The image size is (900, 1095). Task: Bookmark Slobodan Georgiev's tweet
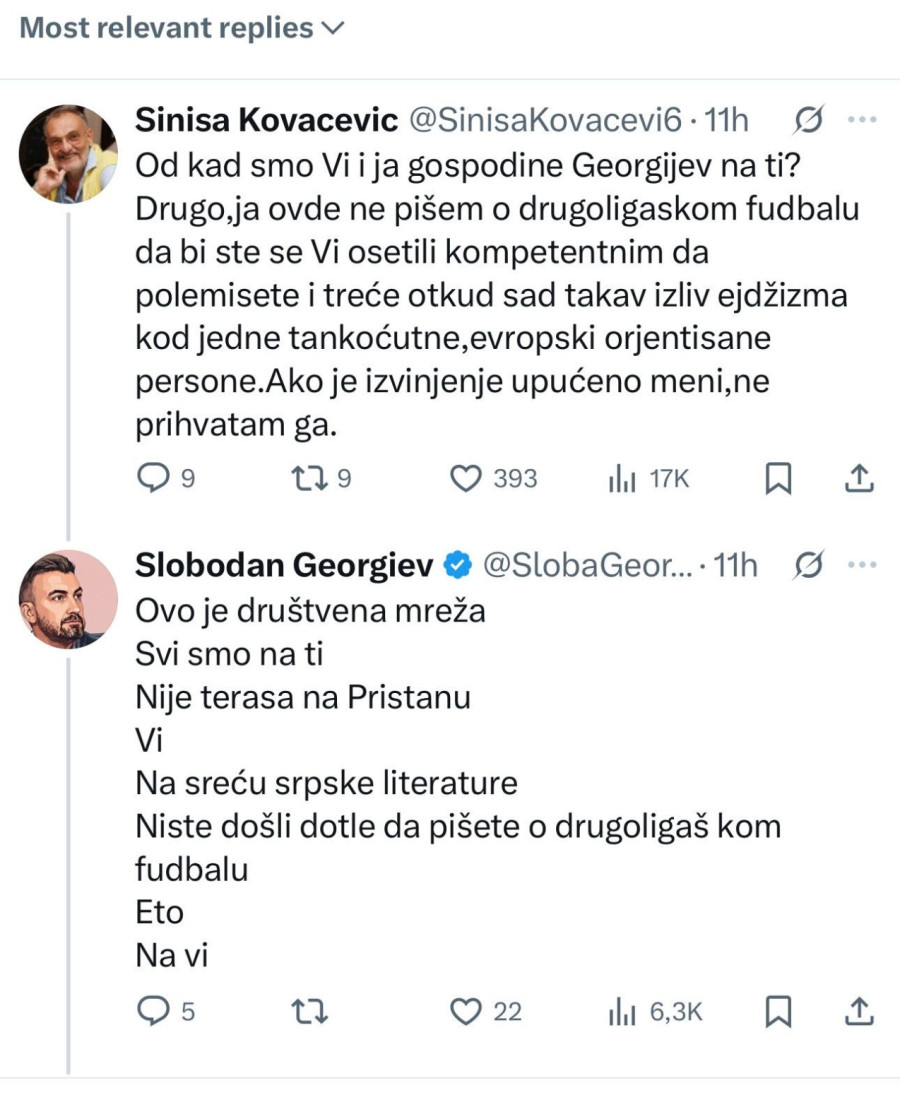(778, 1012)
